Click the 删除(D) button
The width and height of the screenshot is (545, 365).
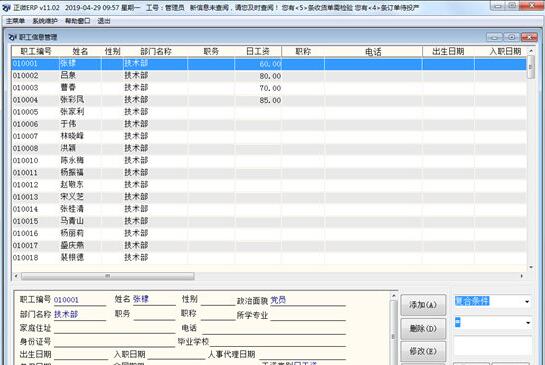pyautogui.click(x=423, y=328)
